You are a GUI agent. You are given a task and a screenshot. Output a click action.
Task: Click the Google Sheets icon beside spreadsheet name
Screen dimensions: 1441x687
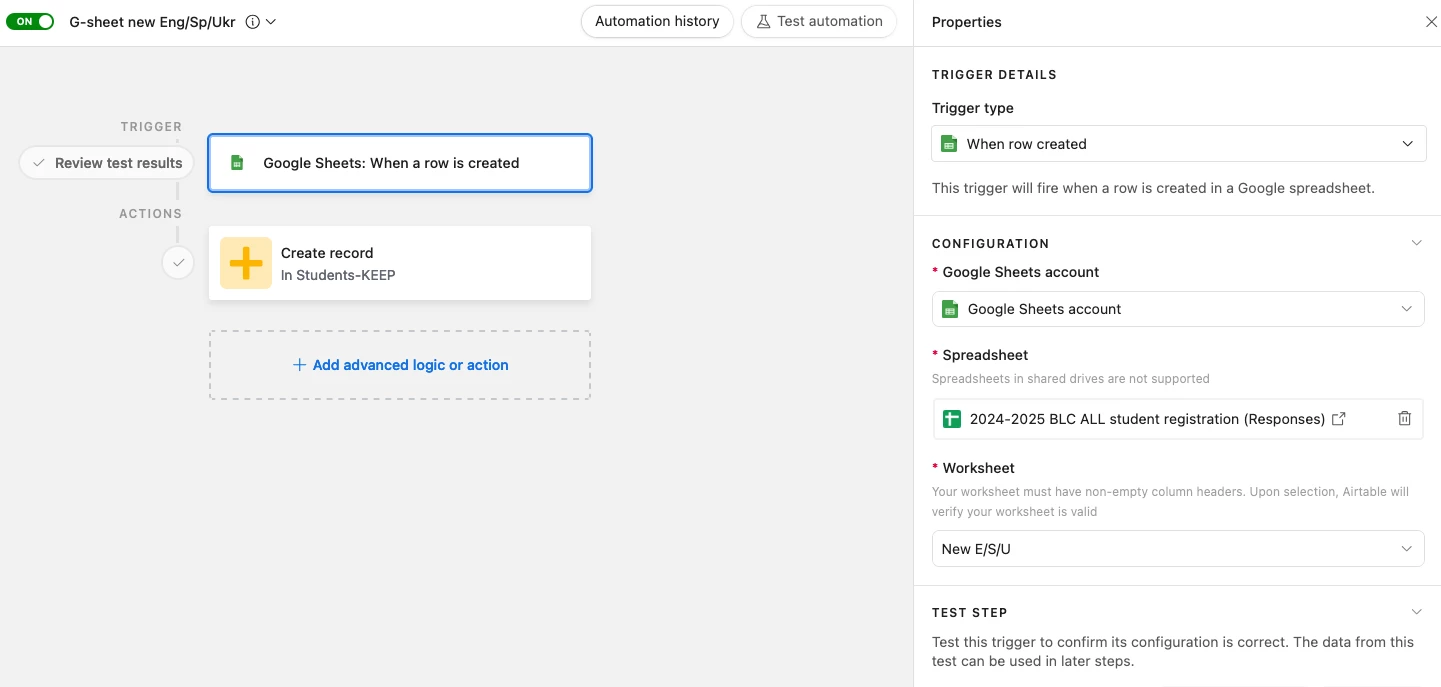pos(953,419)
